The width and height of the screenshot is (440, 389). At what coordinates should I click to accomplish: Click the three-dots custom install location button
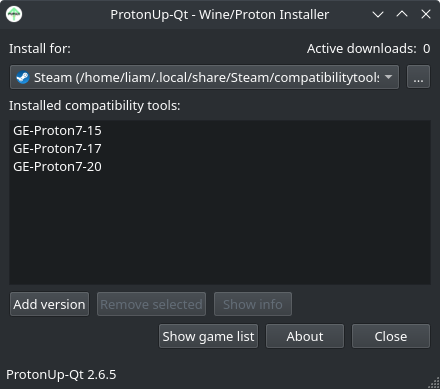[x=418, y=77]
